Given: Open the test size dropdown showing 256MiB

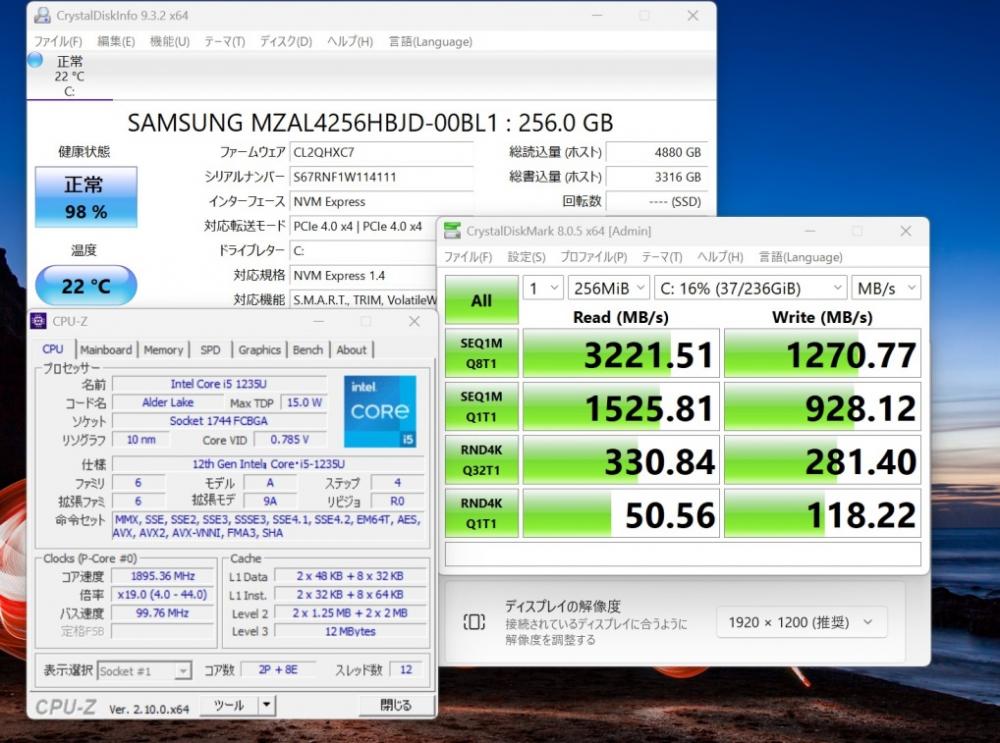Looking at the screenshot, I should (609, 288).
